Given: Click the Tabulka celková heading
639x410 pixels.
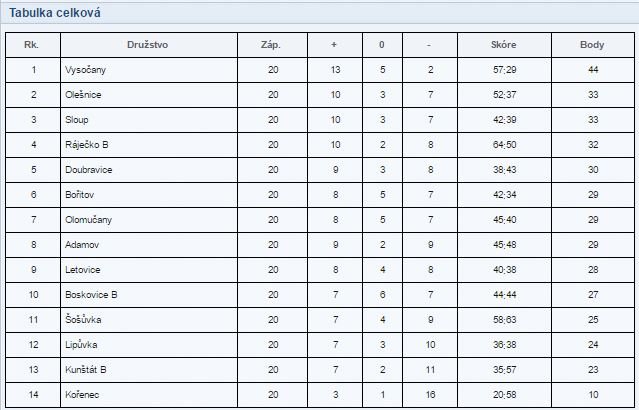Looking at the screenshot, I should pos(55,13).
